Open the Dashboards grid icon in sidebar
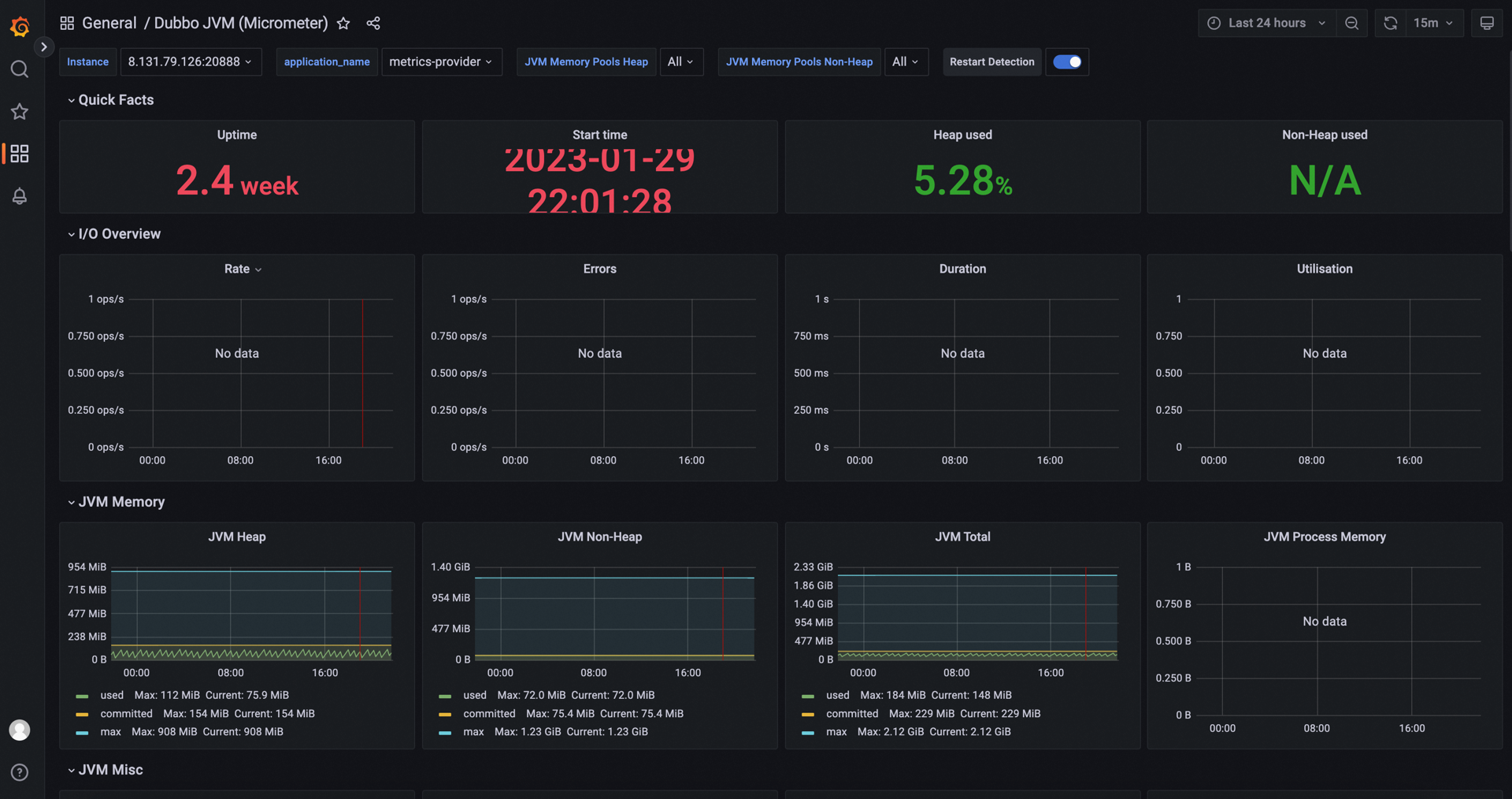This screenshot has height=799, width=1512. pyautogui.click(x=20, y=154)
